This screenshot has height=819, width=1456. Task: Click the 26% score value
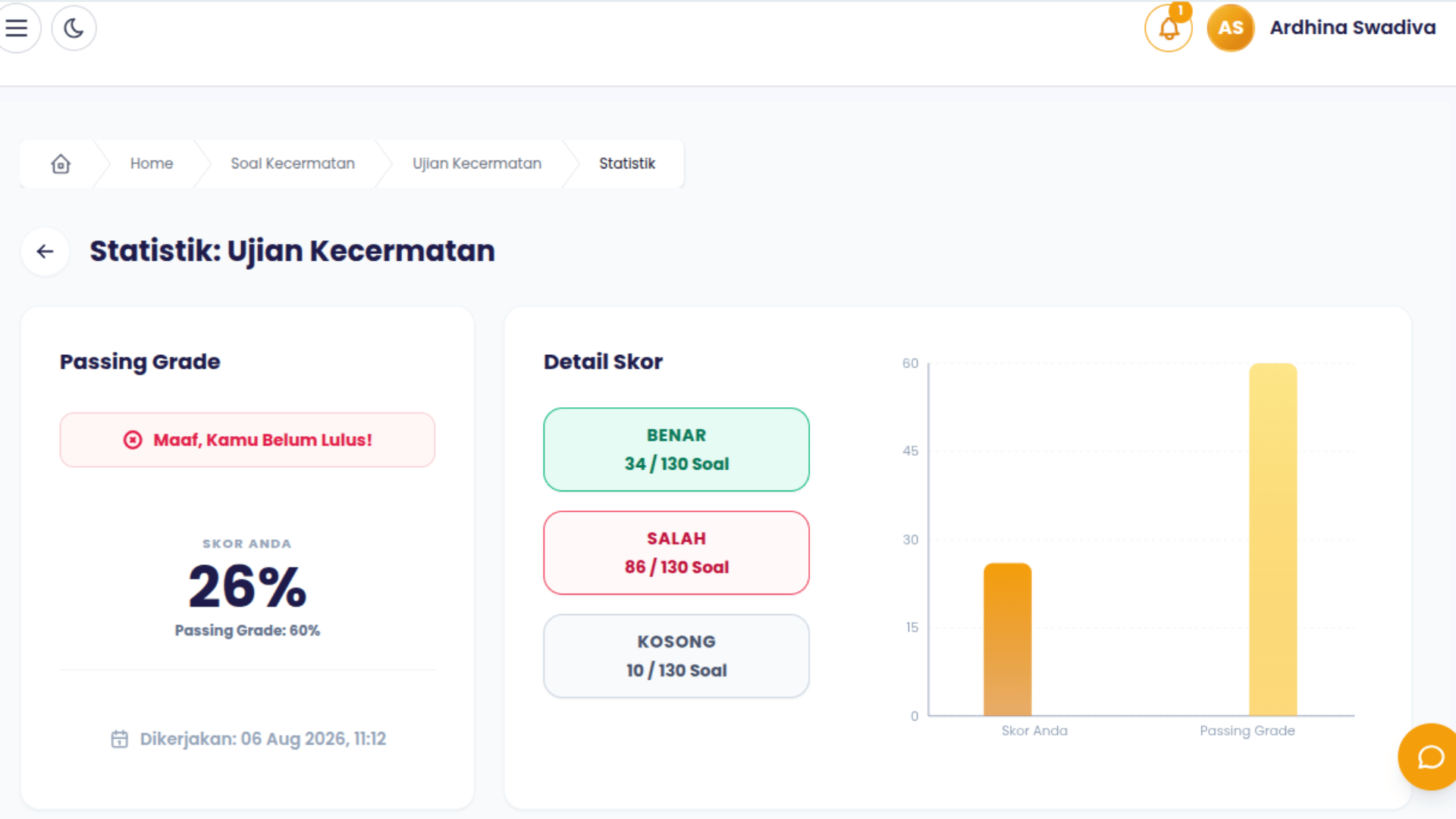(x=247, y=587)
